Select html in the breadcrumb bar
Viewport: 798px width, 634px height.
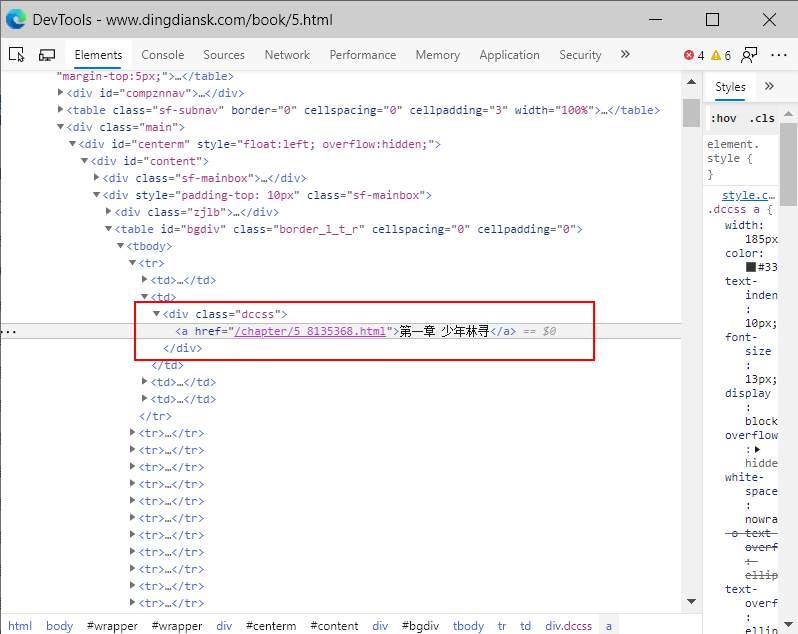coord(20,625)
